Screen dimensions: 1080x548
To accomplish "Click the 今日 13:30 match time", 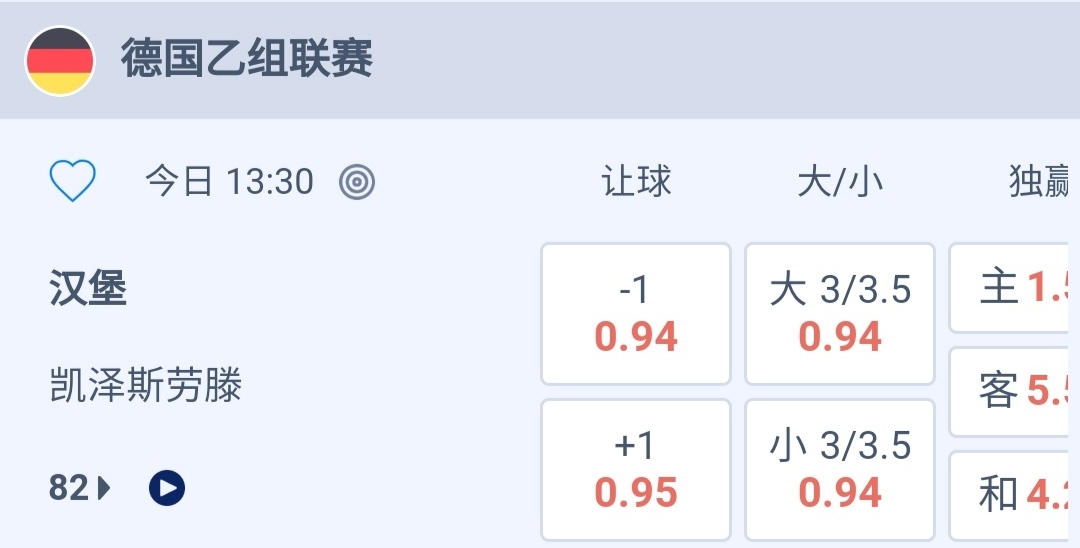I will tap(229, 182).
